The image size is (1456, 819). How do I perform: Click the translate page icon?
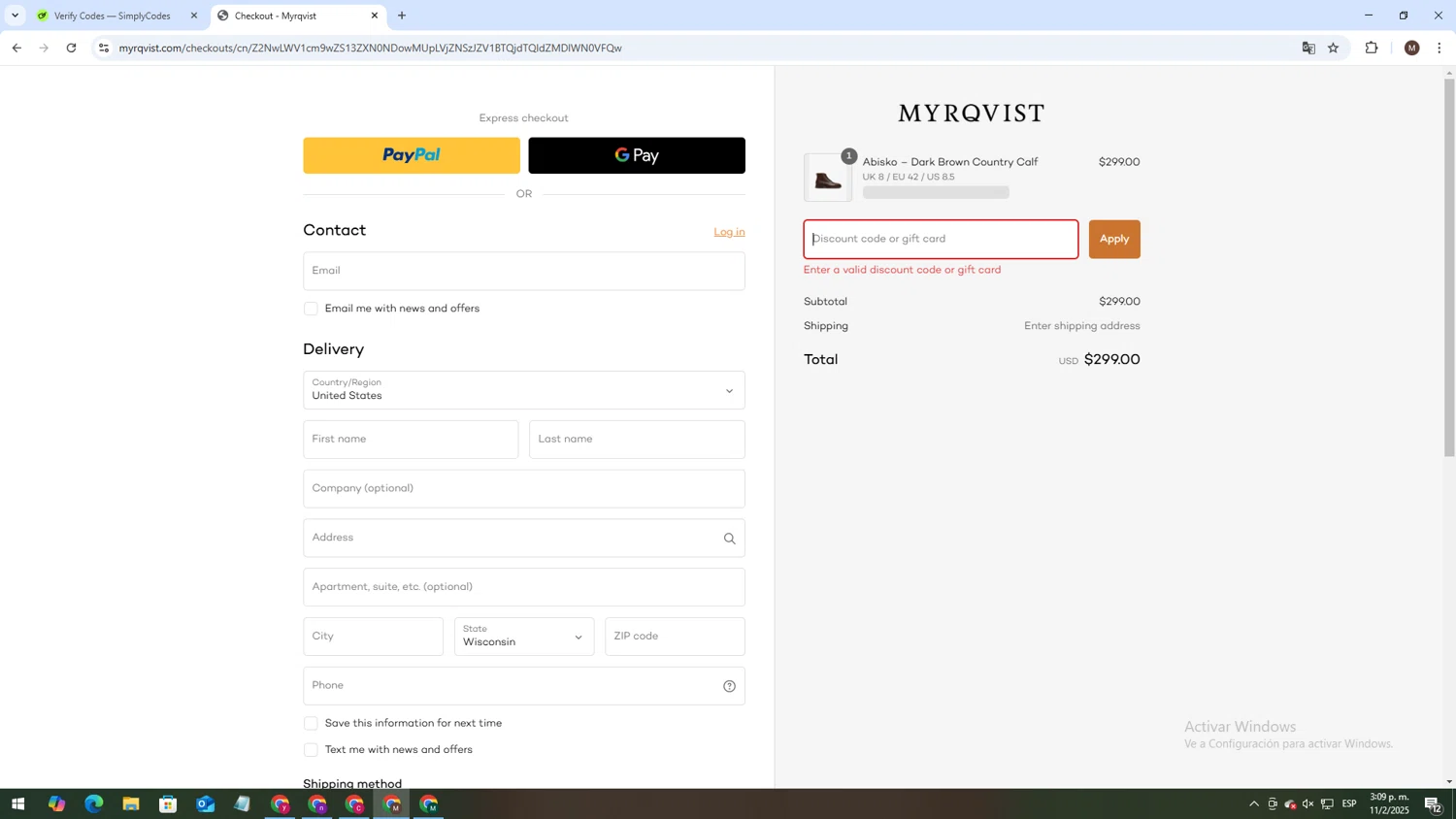point(1308,48)
